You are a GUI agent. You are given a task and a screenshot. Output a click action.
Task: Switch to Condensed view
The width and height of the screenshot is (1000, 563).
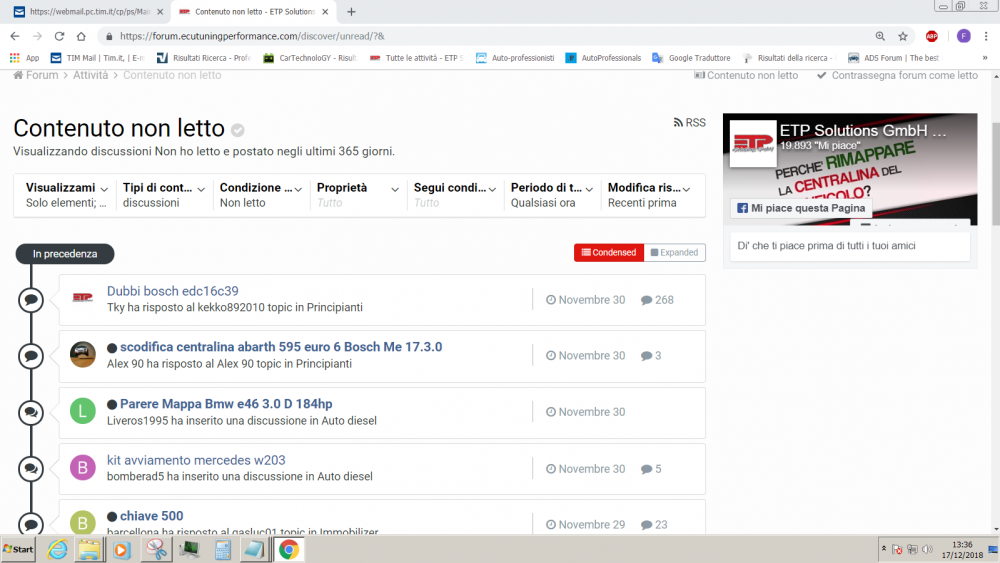click(609, 253)
